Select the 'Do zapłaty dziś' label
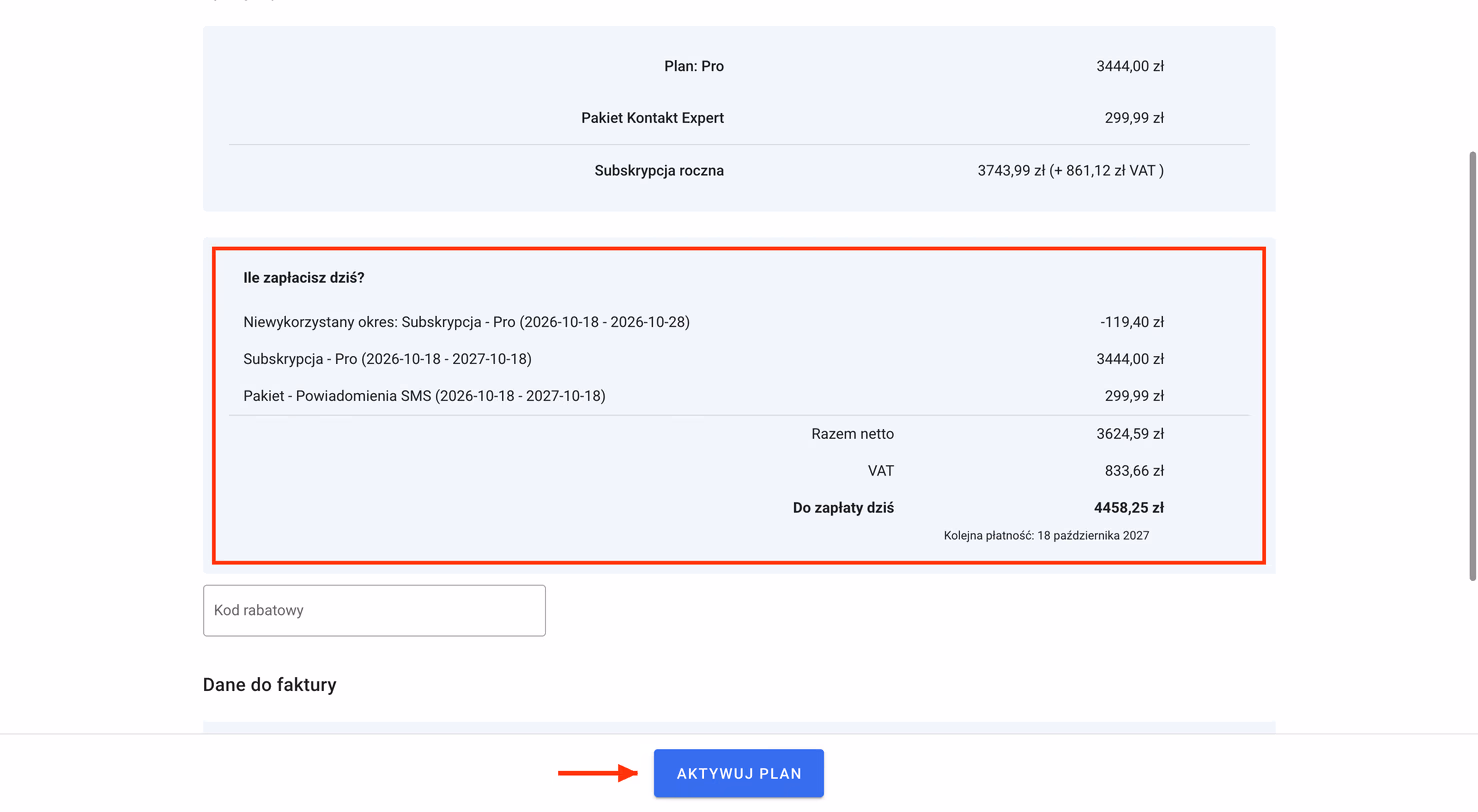This screenshot has height=812, width=1478. (x=844, y=508)
